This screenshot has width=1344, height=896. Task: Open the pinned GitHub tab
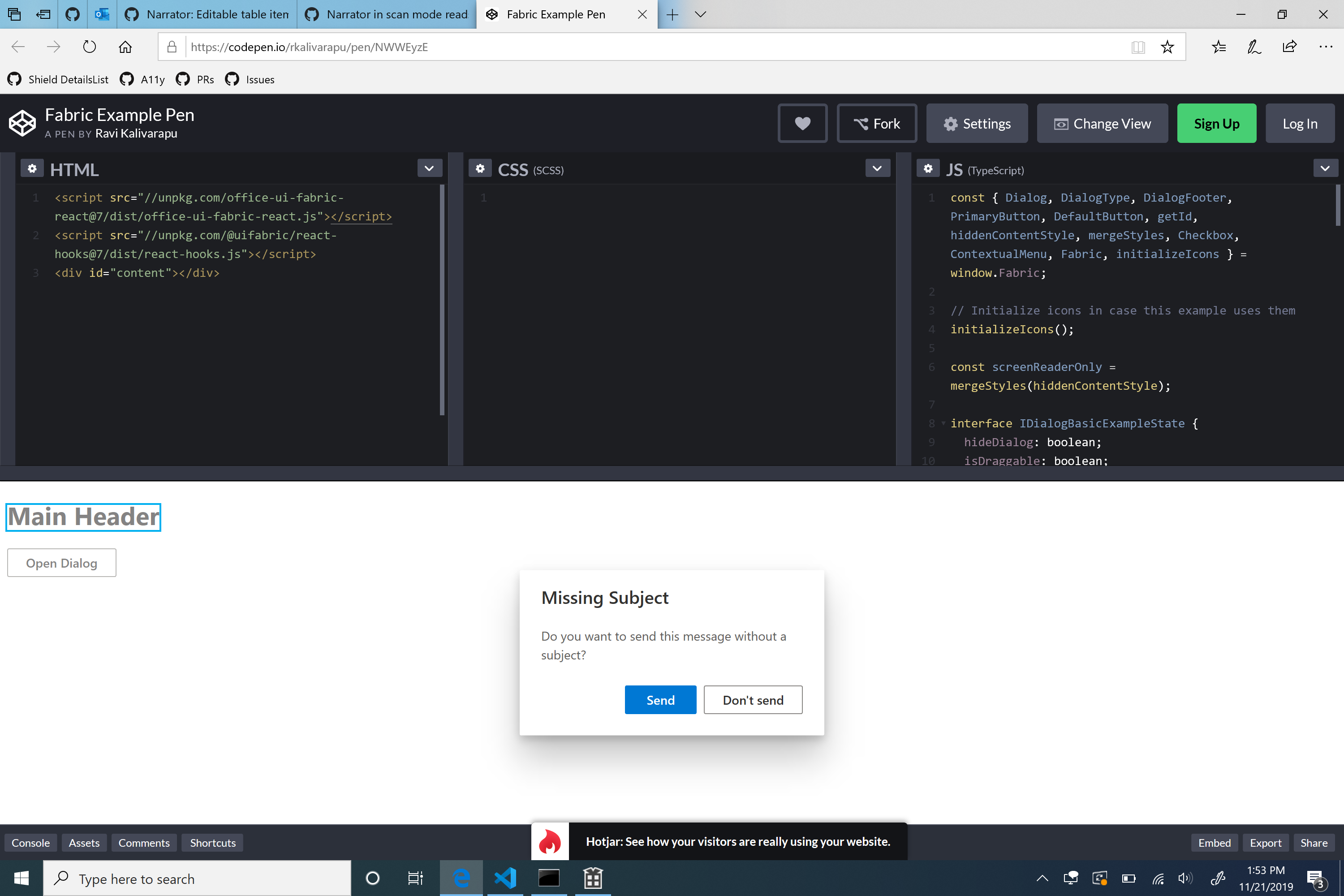[x=73, y=14]
